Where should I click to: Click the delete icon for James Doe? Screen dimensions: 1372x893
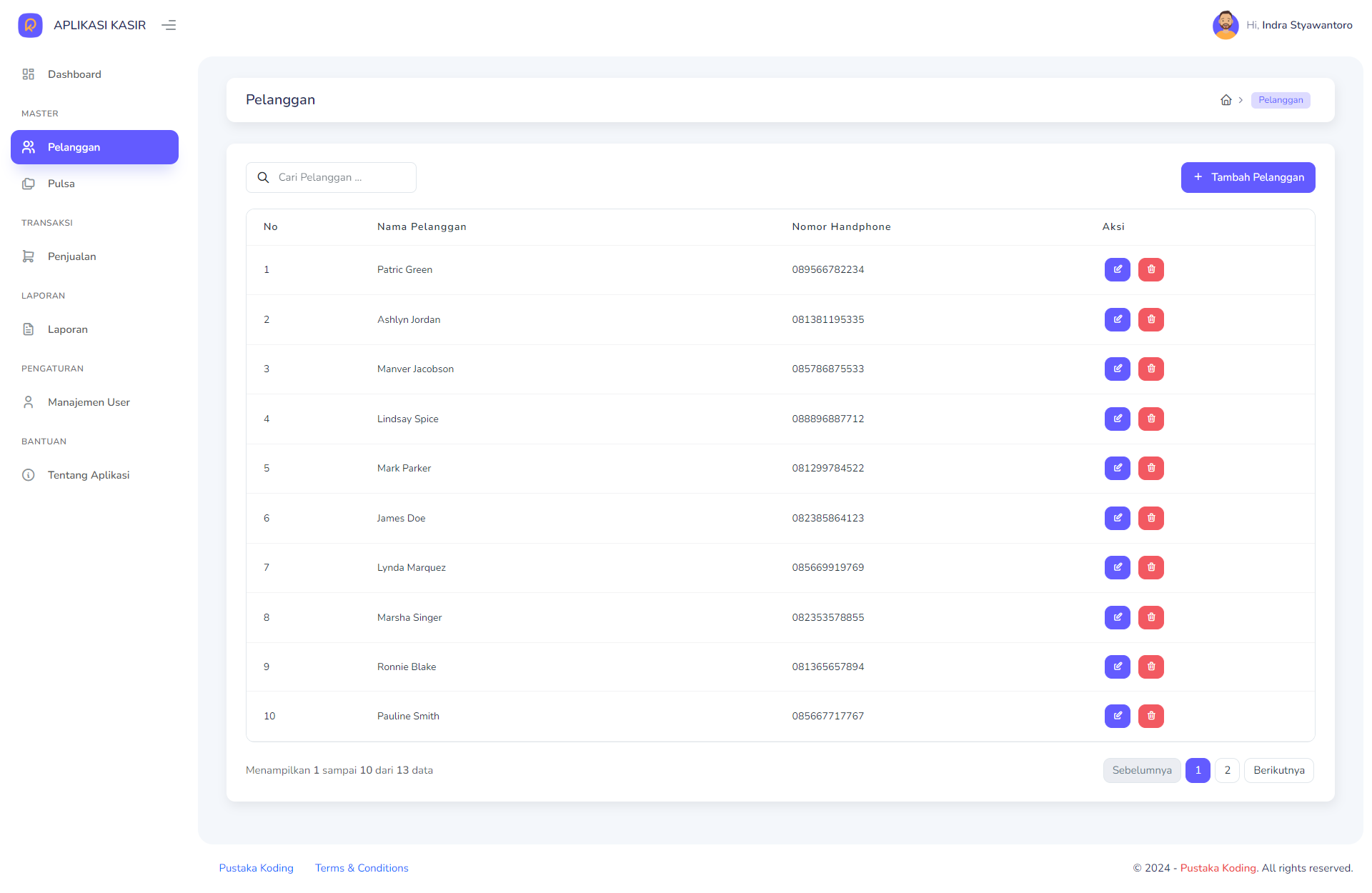click(1150, 518)
